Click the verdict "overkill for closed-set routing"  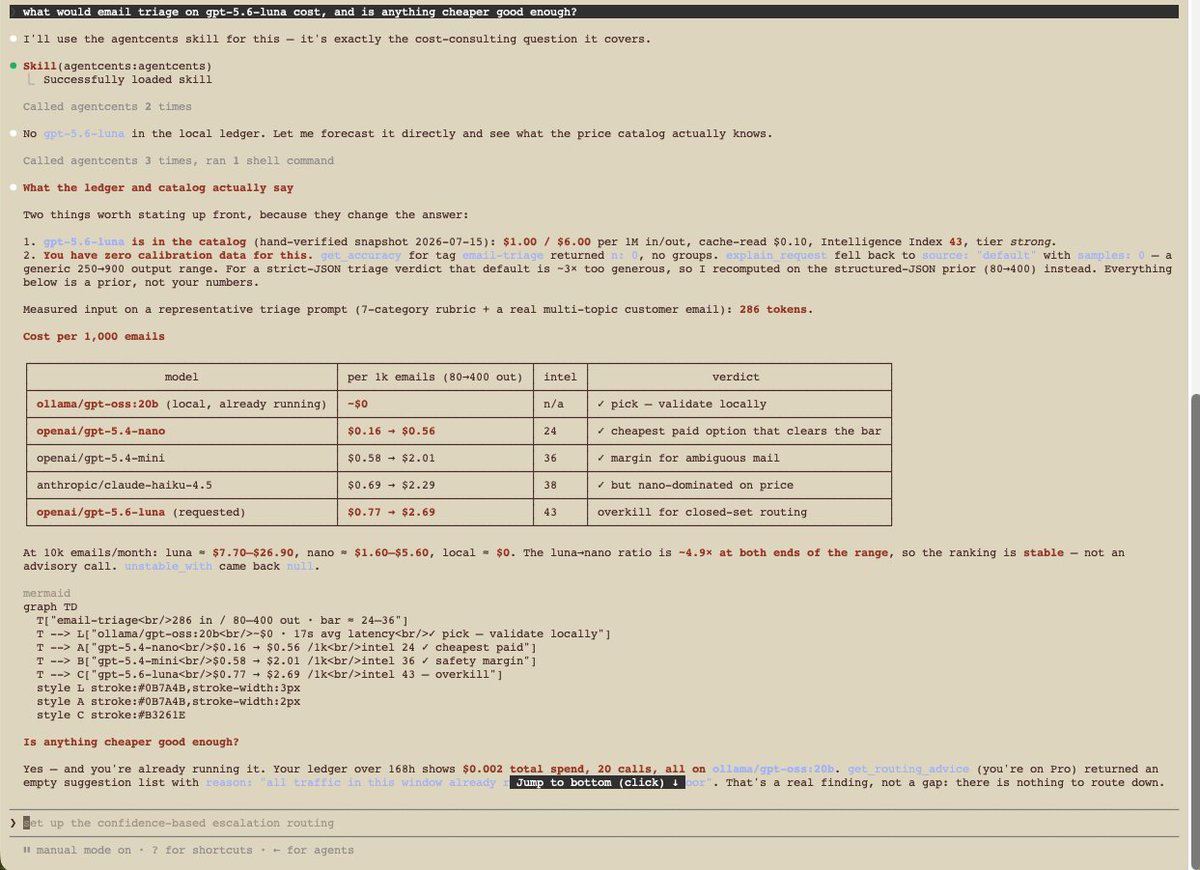pos(737,512)
